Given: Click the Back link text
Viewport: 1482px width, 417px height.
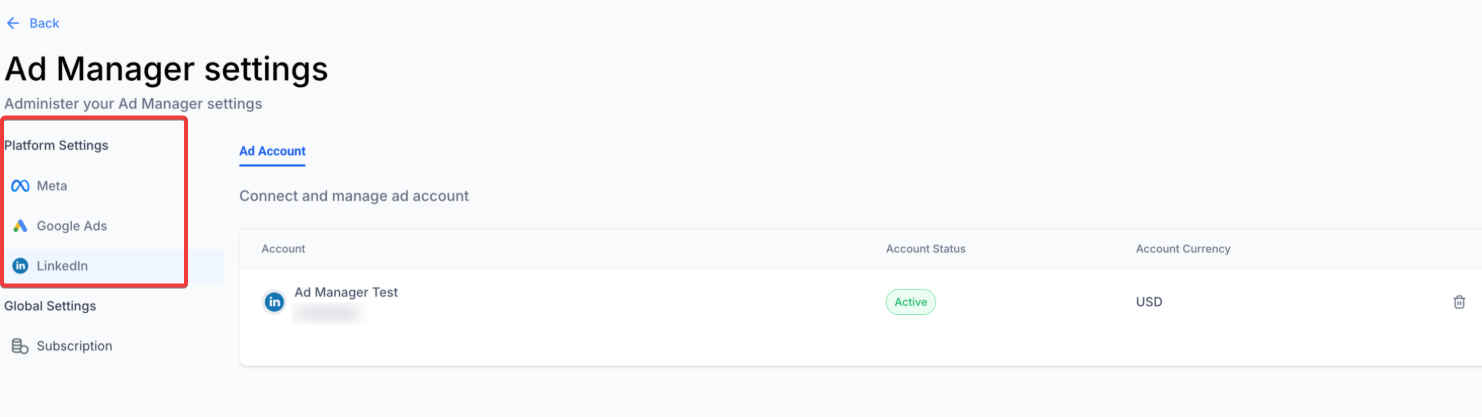Looking at the screenshot, I should click(44, 23).
